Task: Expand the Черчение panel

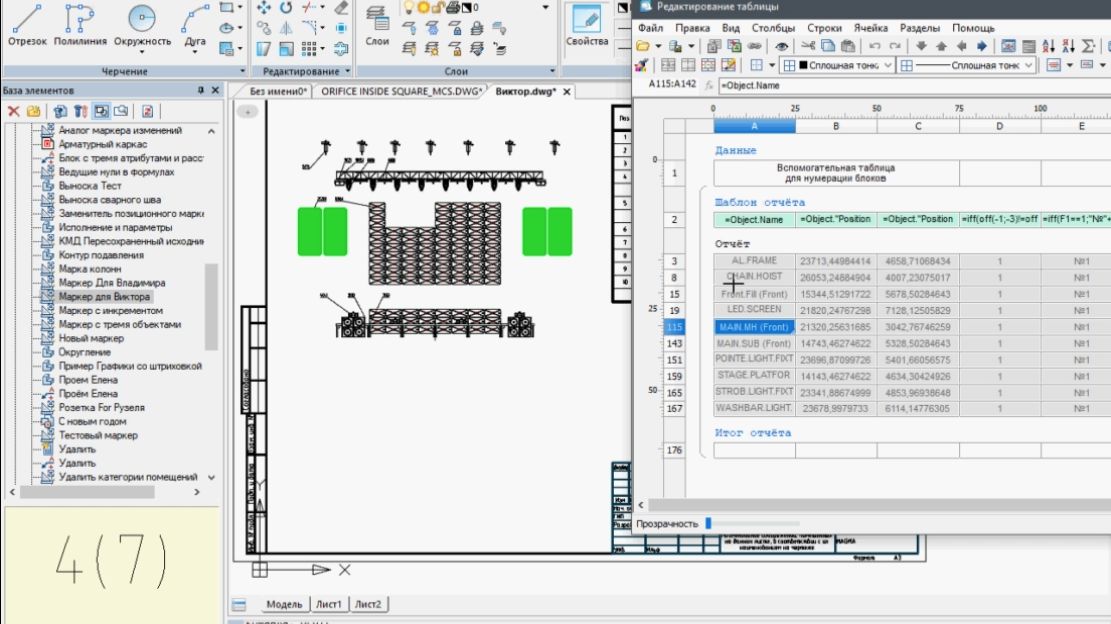Action: click(x=242, y=72)
